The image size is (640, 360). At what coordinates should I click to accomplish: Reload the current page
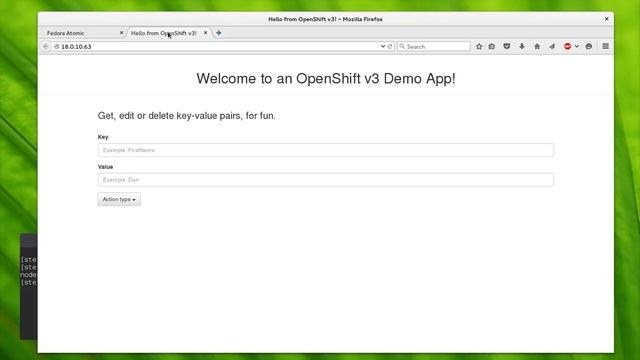coord(390,47)
